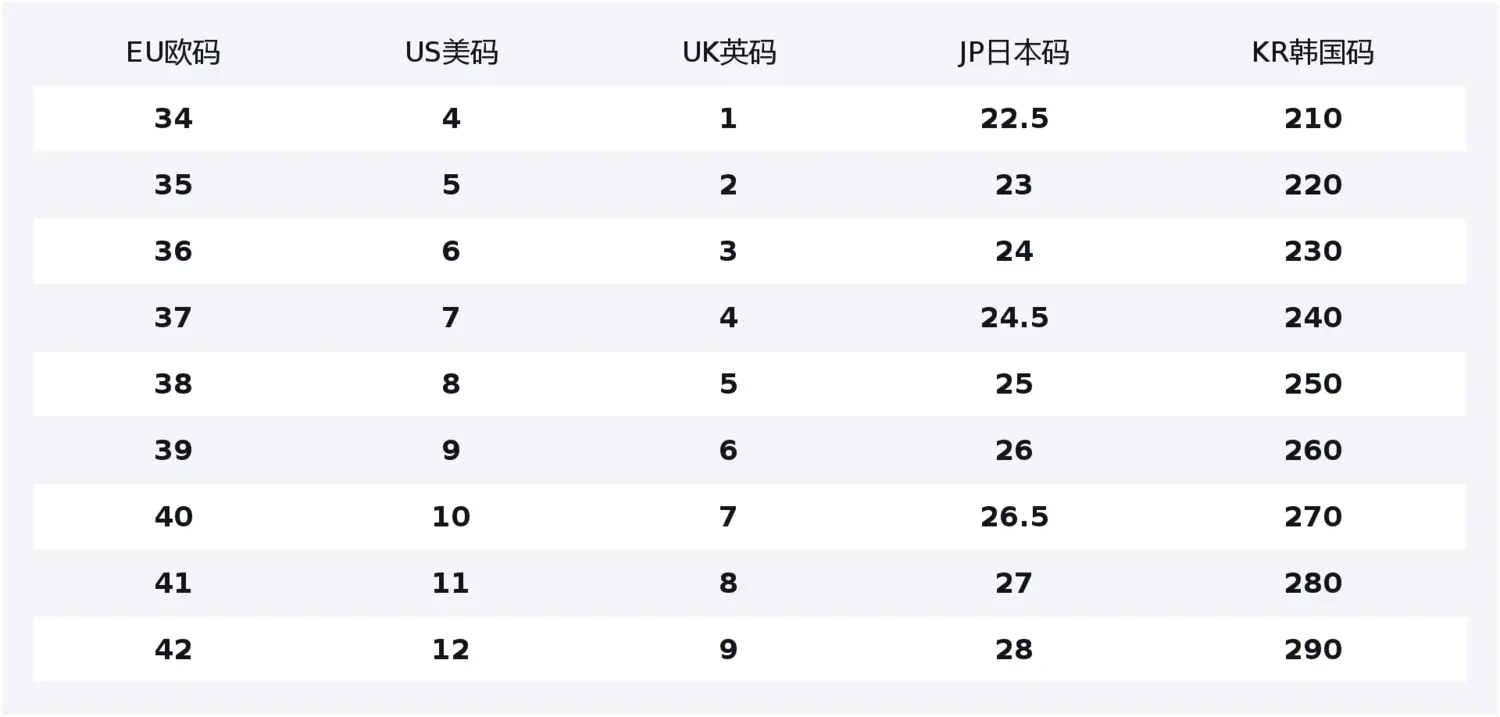Select UK size 9 cell
Image resolution: width=1500 pixels, height=717 pixels.
[x=728, y=650]
